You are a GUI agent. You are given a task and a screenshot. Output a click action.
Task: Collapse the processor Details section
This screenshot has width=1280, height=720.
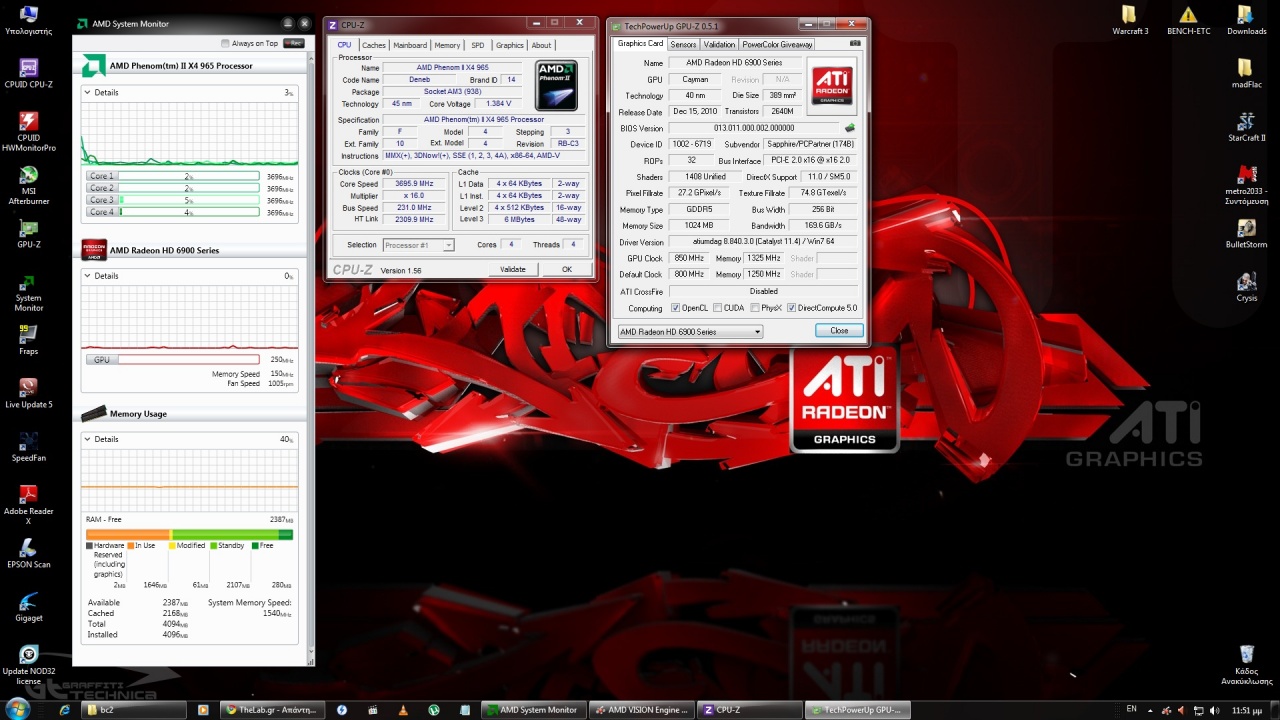coord(87,92)
